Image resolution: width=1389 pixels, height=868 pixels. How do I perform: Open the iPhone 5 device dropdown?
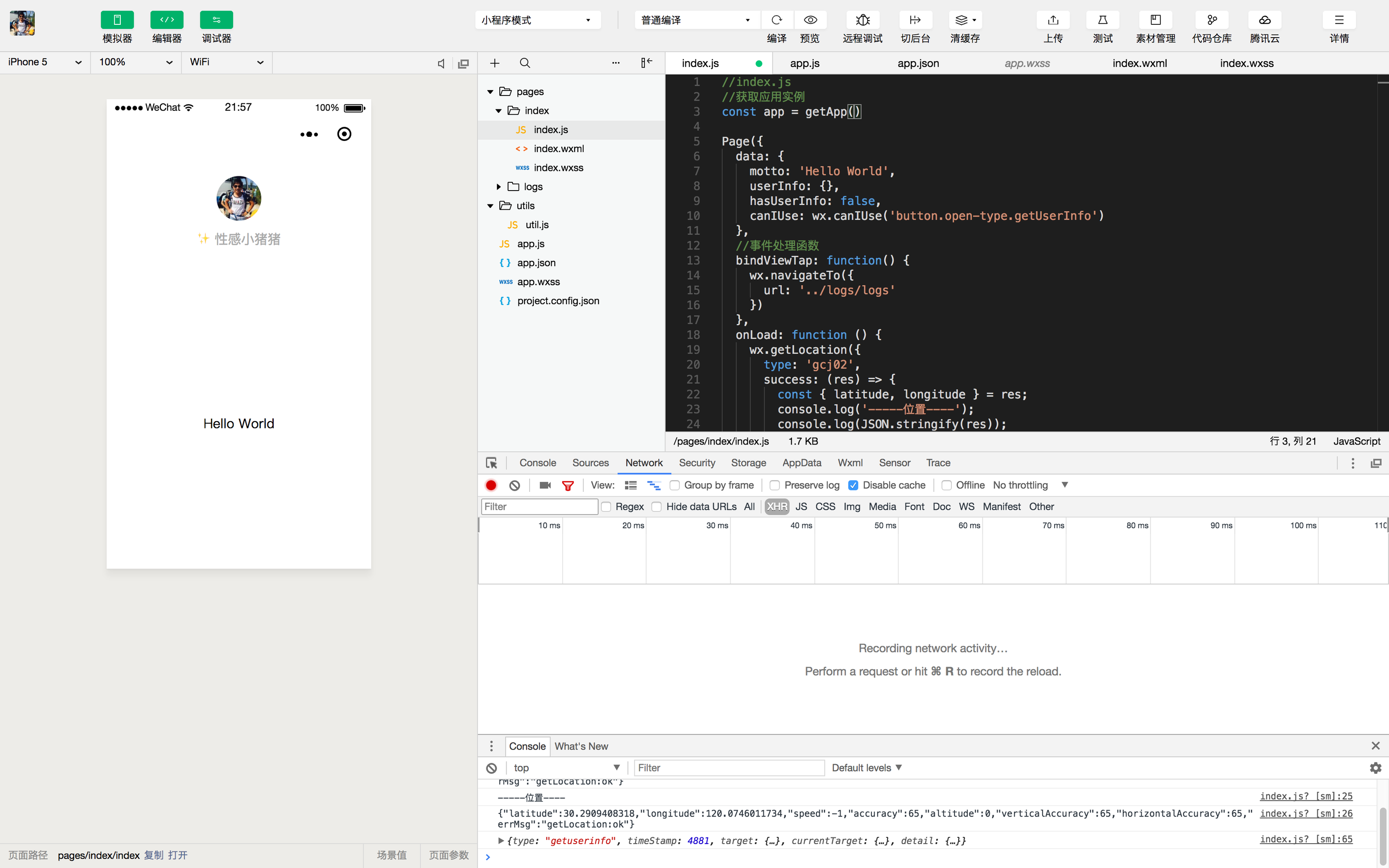pyautogui.click(x=45, y=62)
